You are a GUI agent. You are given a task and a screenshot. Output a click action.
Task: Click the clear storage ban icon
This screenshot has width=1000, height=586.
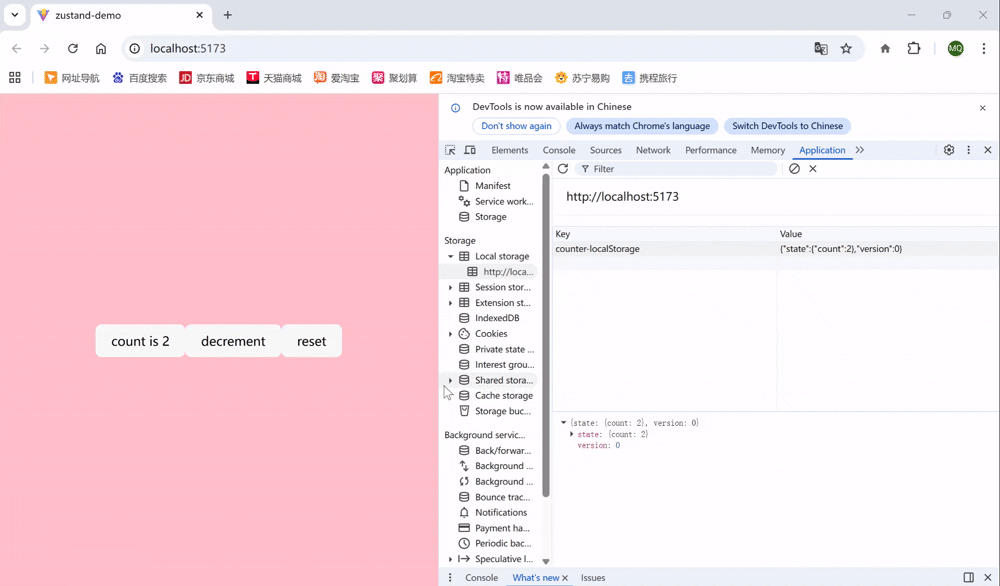[x=795, y=169]
